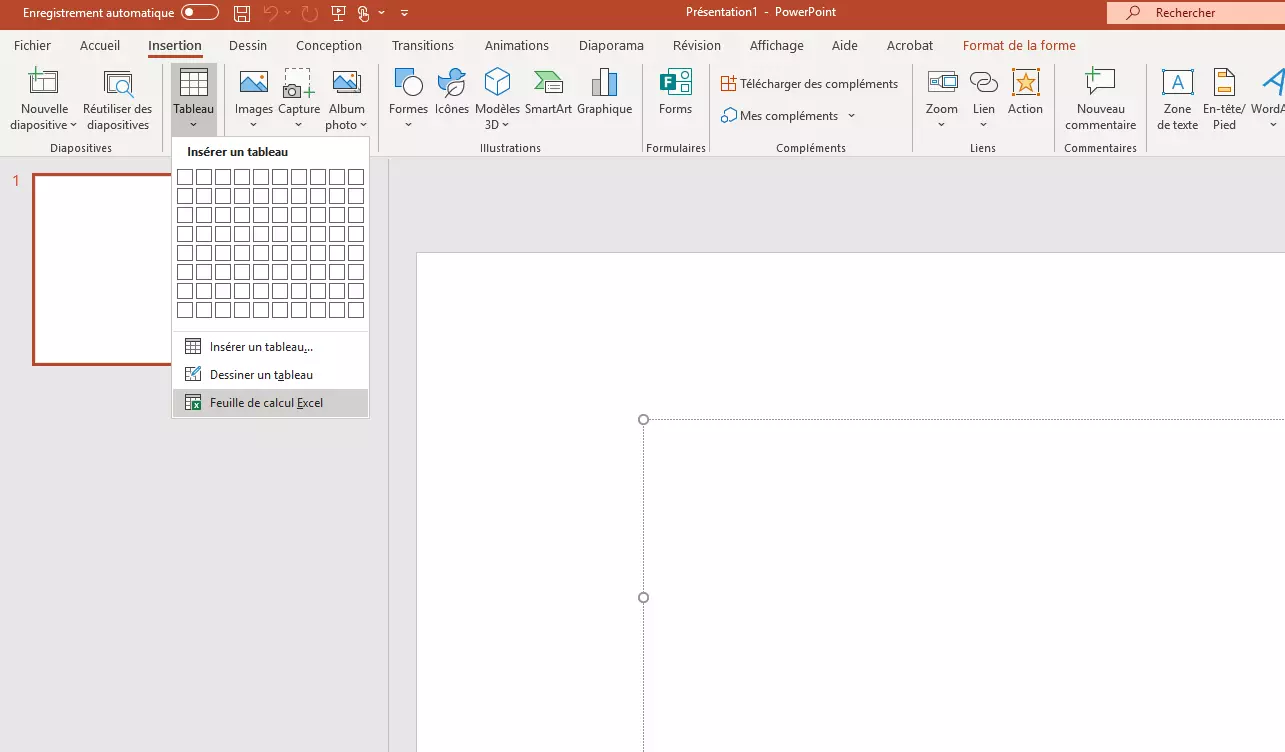The height and width of the screenshot is (752, 1285).
Task: Add a Nouveau commentaire
Action: tap(1100, 99)
